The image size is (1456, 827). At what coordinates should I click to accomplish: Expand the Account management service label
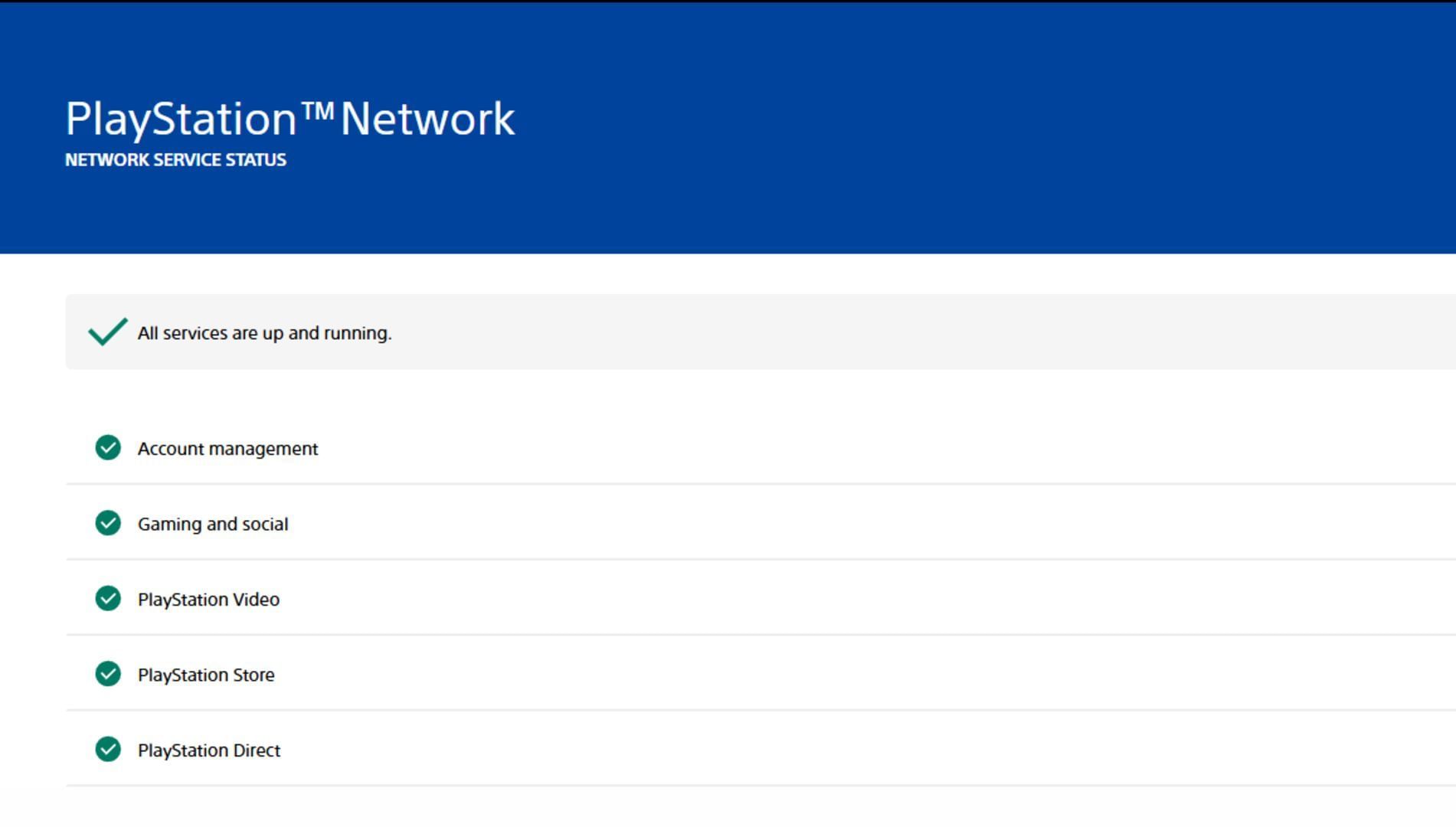[x=227, y=449]
